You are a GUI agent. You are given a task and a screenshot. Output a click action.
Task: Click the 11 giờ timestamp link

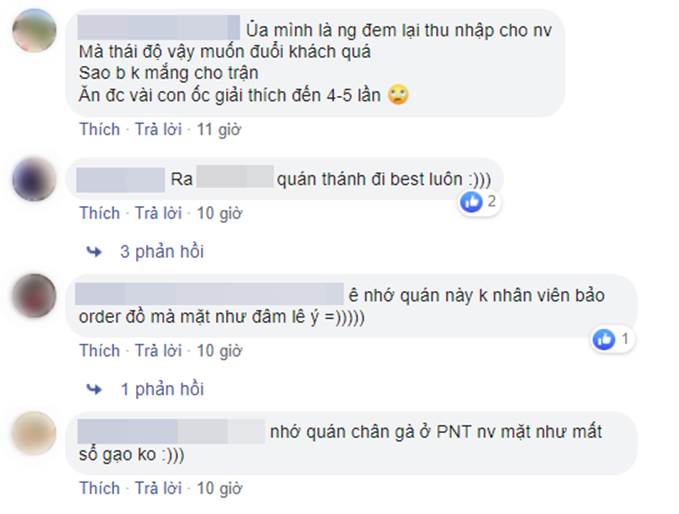click(x=219, y=129)
